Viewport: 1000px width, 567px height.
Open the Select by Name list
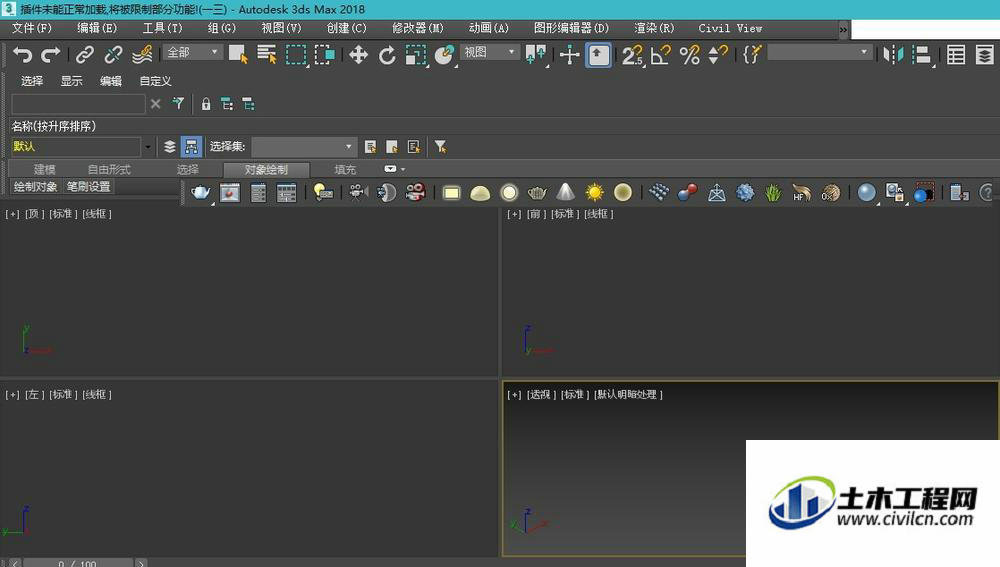point(267,55)
